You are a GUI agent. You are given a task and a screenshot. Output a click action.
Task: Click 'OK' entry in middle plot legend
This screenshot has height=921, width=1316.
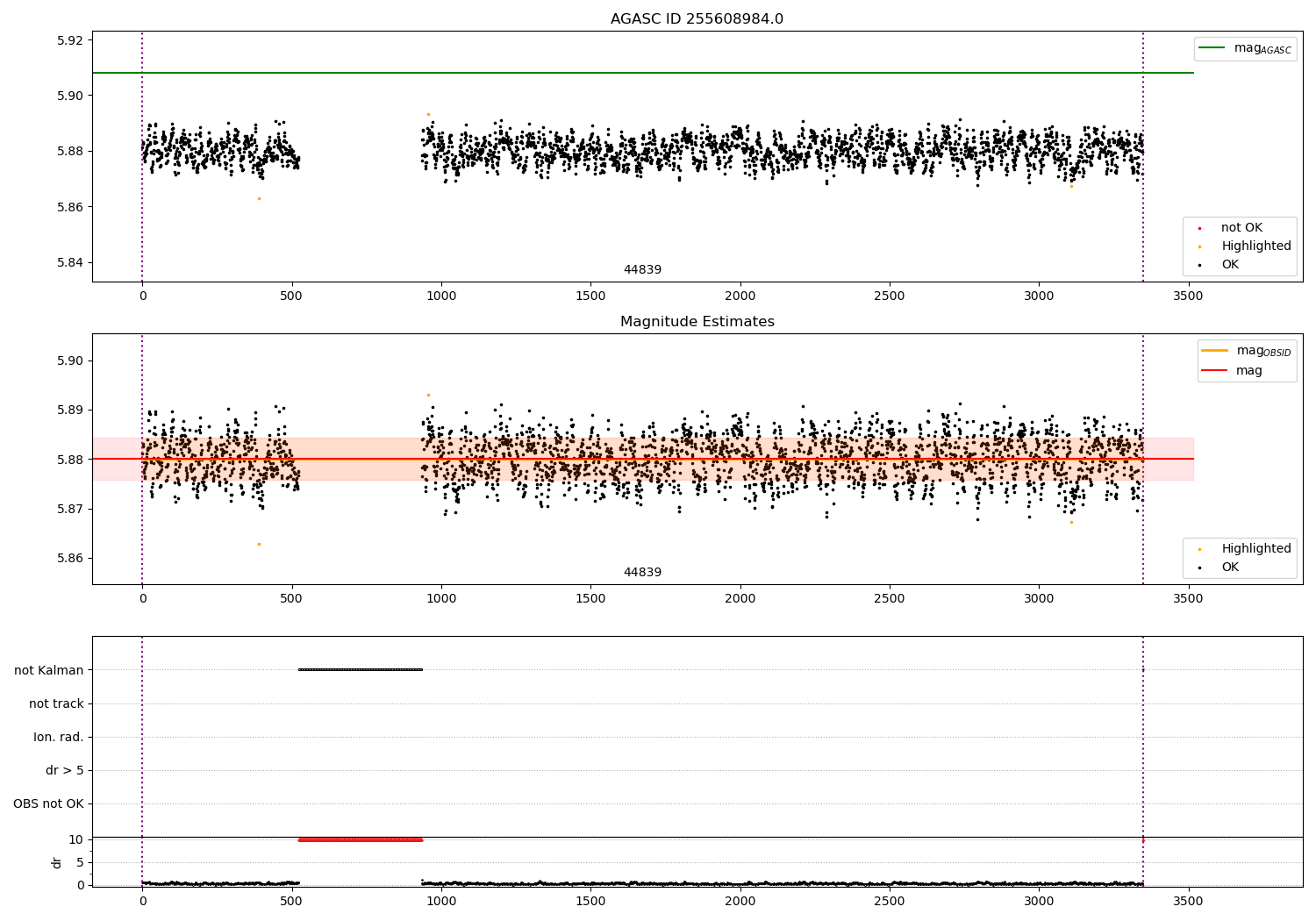(x=1230, y=568)
